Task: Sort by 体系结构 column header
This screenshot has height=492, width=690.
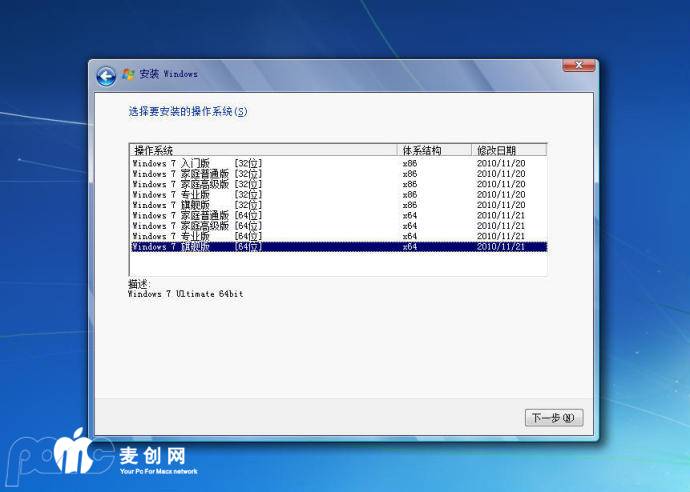Action: (434, 150)
